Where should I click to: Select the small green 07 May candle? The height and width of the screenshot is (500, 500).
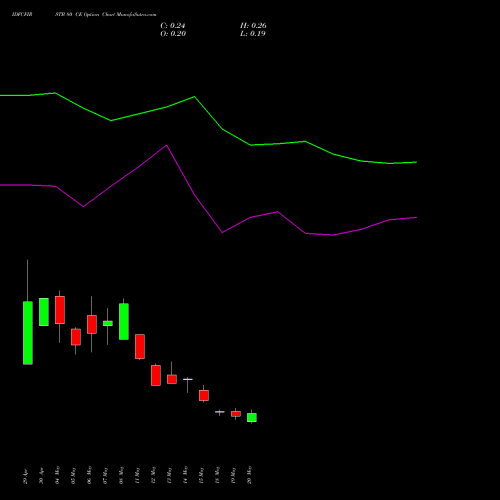[108, 323]
